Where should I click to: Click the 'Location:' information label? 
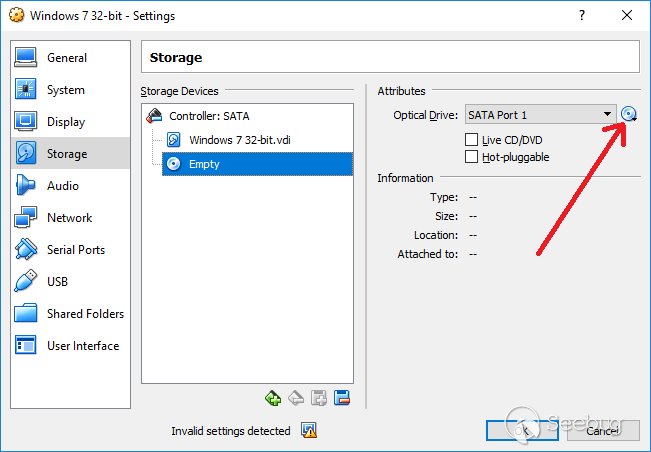tap(436, 235)
